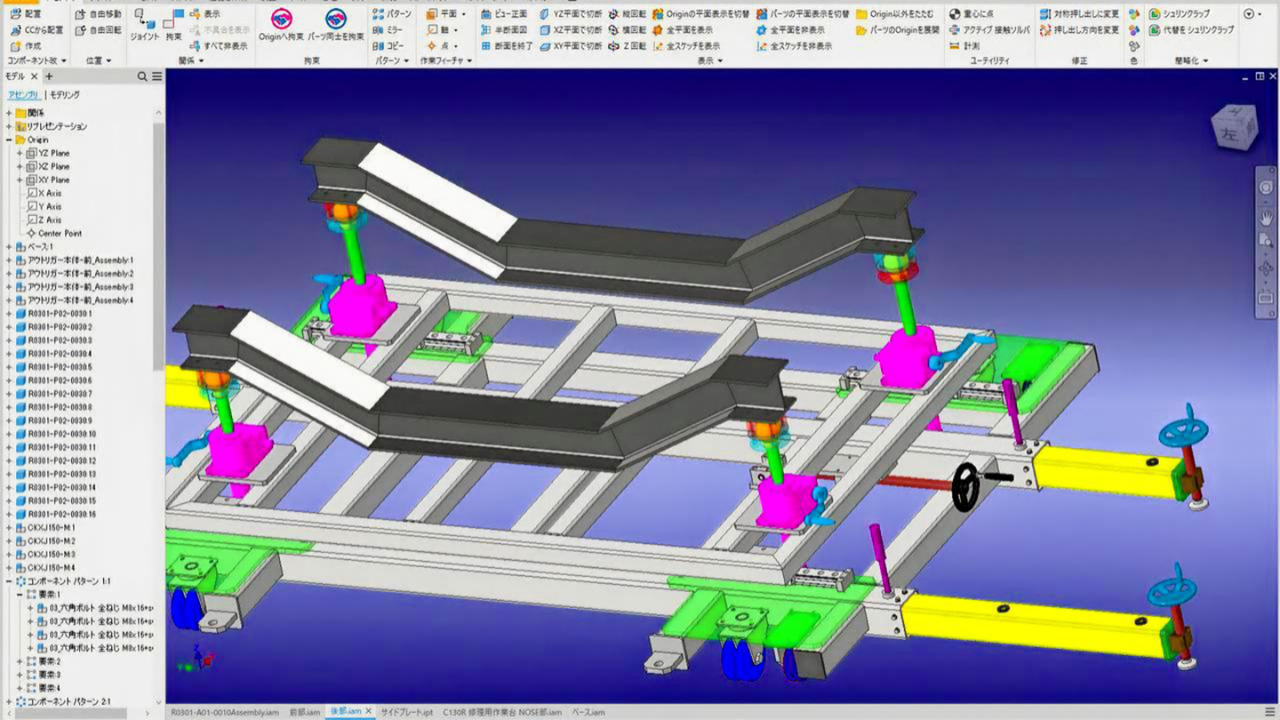Click the シュリンクラップ tool
This screenshot has width=1280, height=720.
click(1179, 14)
